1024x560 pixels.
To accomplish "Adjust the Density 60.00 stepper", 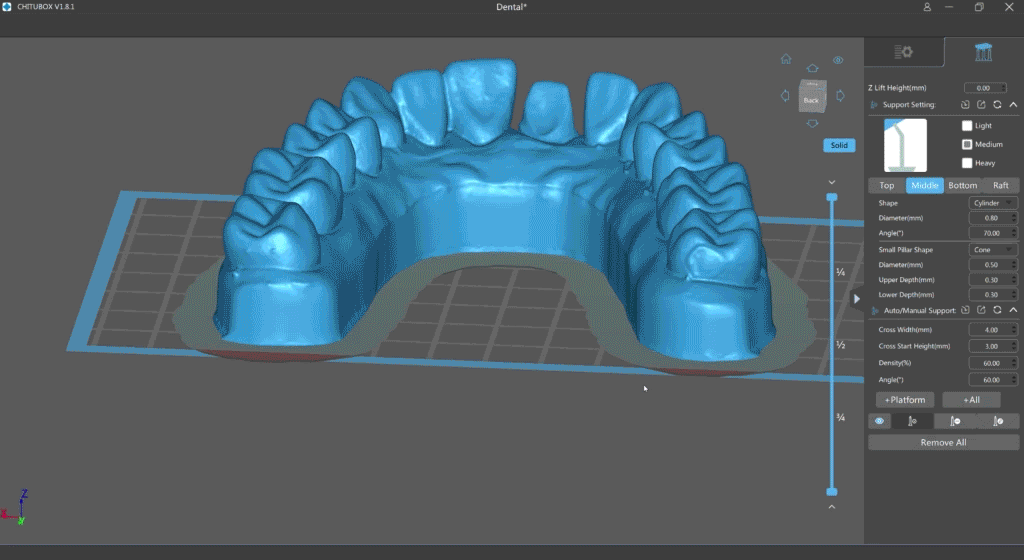I will pos(1014,363).
